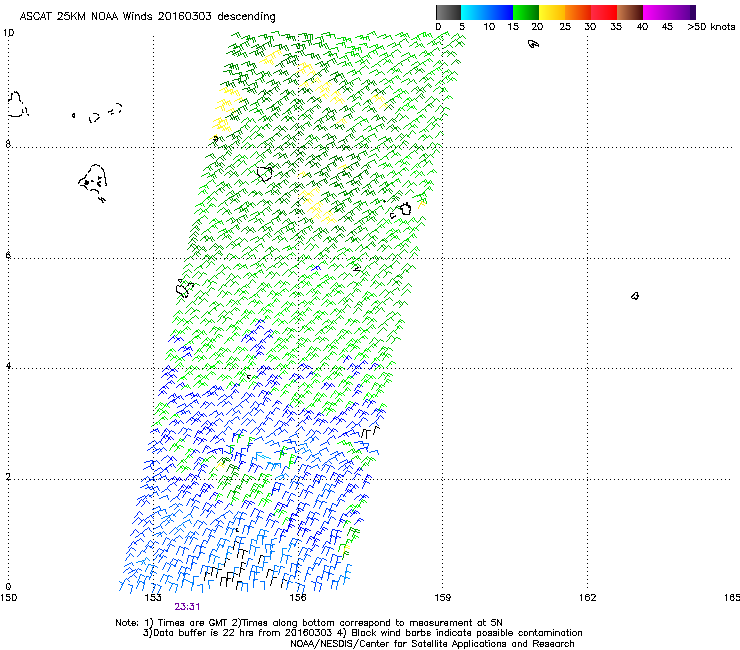The width and height of the screenshot is (740, 650).
Task: Click the cyan 5-10 knots legend color
Action: (x=474, y=12)
